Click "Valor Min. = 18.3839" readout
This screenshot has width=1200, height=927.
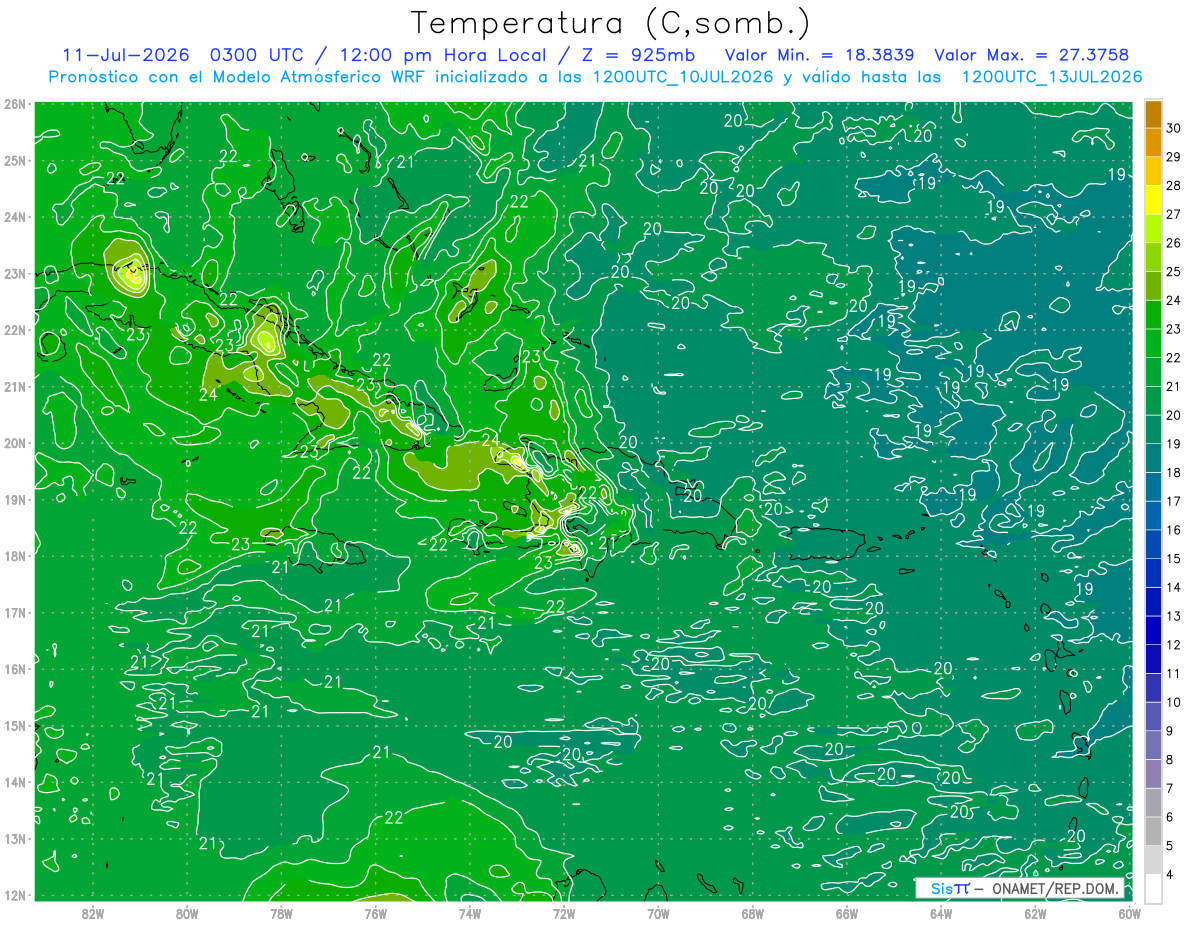[819, 55]
